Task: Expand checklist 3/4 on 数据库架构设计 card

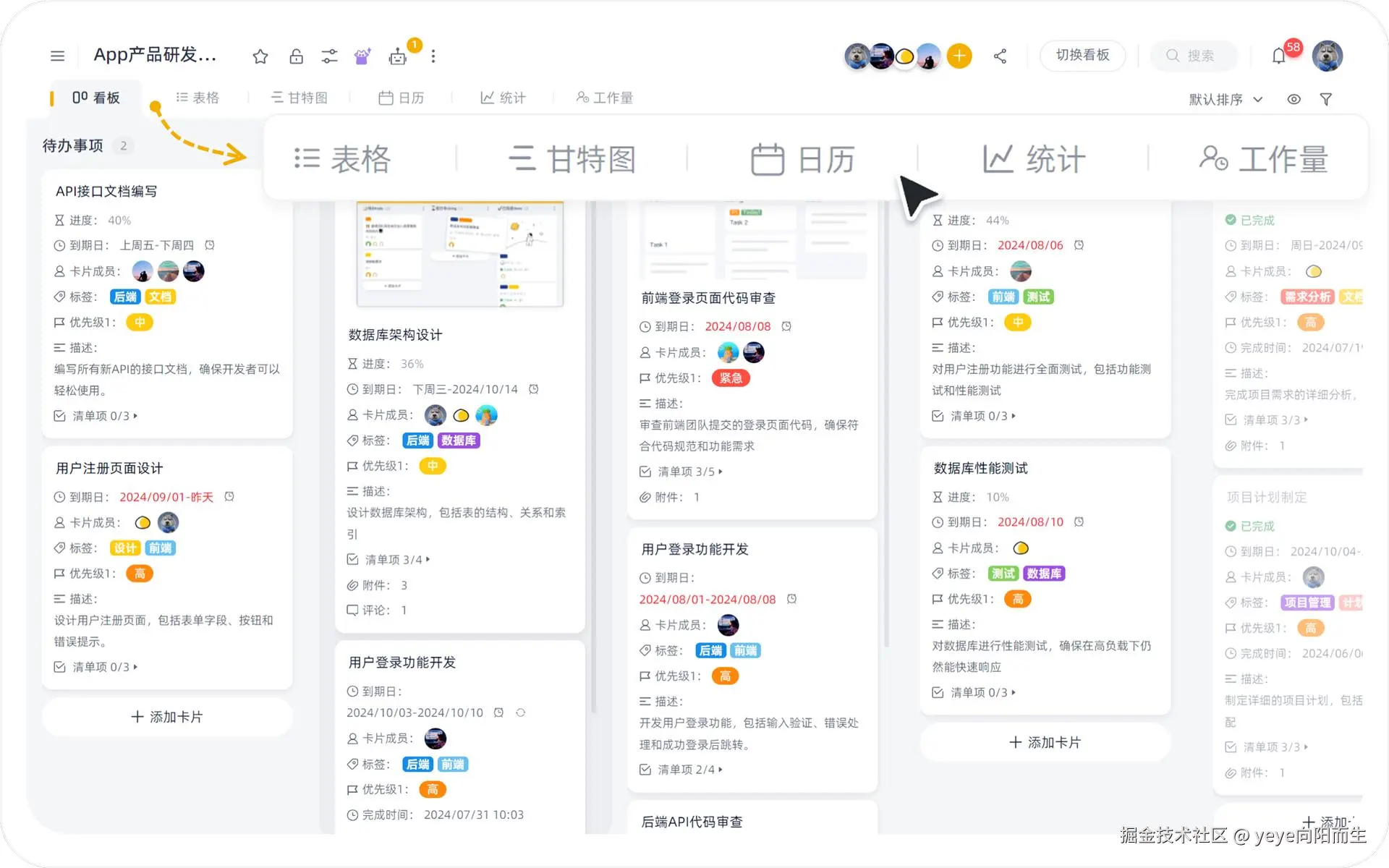Action: [x=397, y=560]
